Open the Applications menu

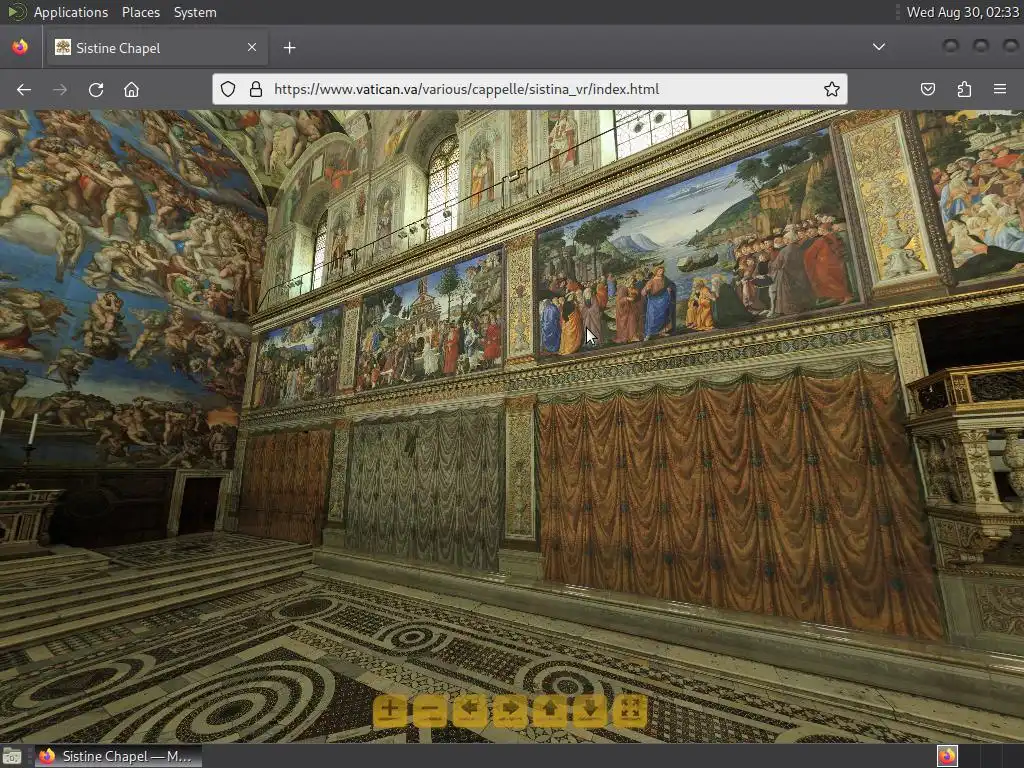pos(71,12)
